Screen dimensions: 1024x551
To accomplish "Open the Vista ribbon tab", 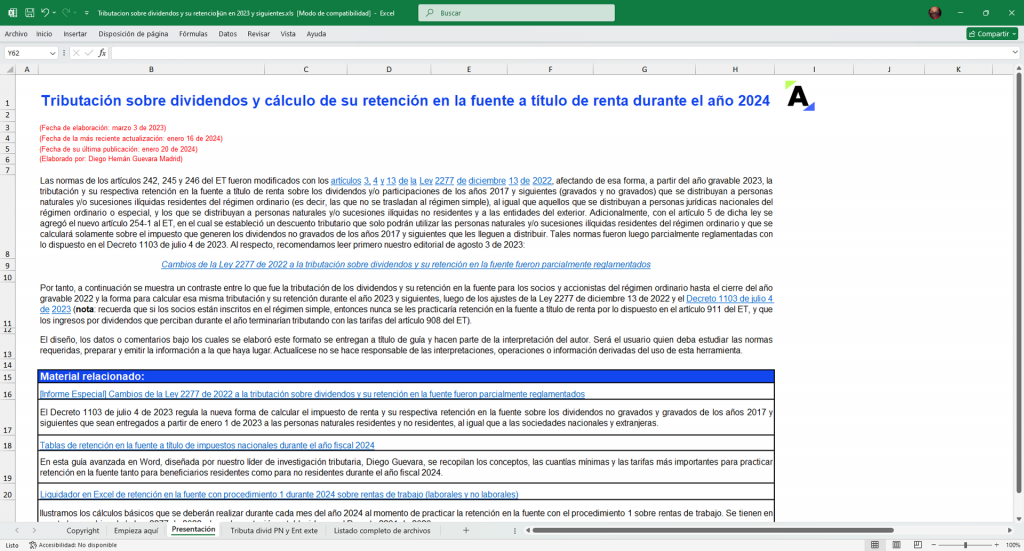I will 288,34.
